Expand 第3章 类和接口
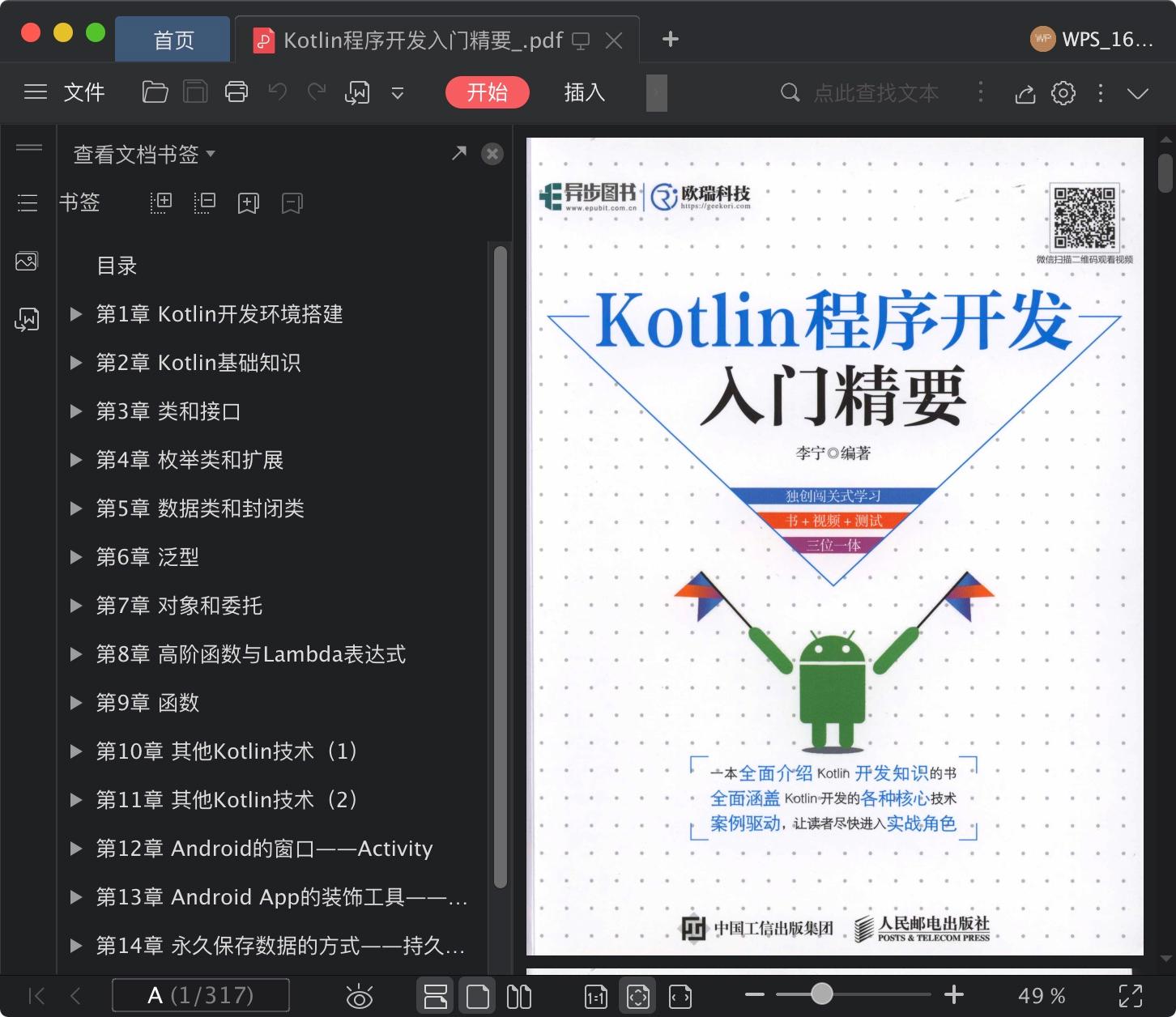The width and height of the screenshot is (1176, 1017). [x=76, y=411]
